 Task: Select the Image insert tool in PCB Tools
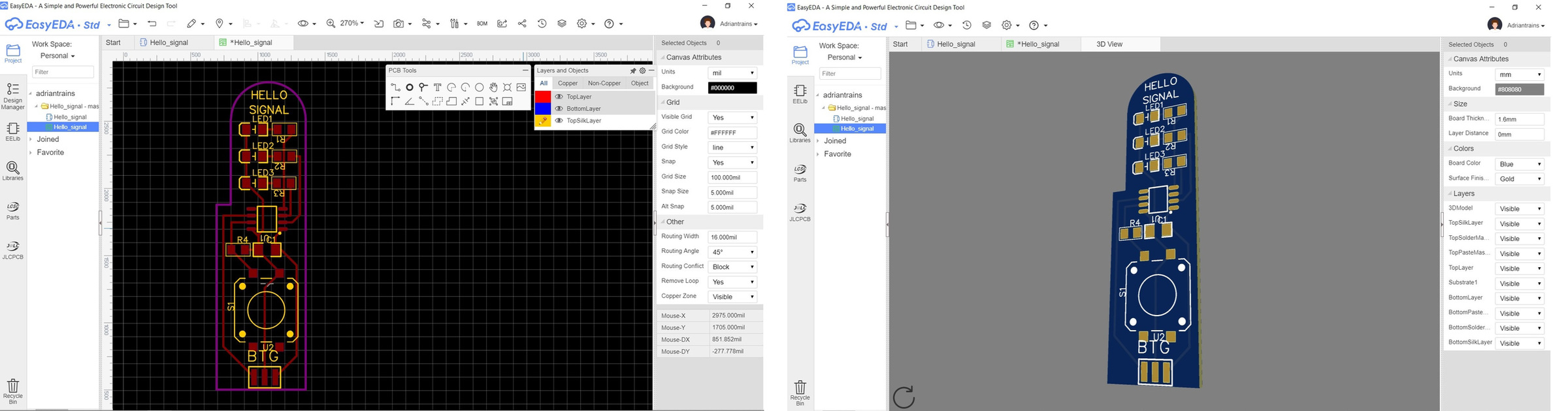[x=521, y=87]
